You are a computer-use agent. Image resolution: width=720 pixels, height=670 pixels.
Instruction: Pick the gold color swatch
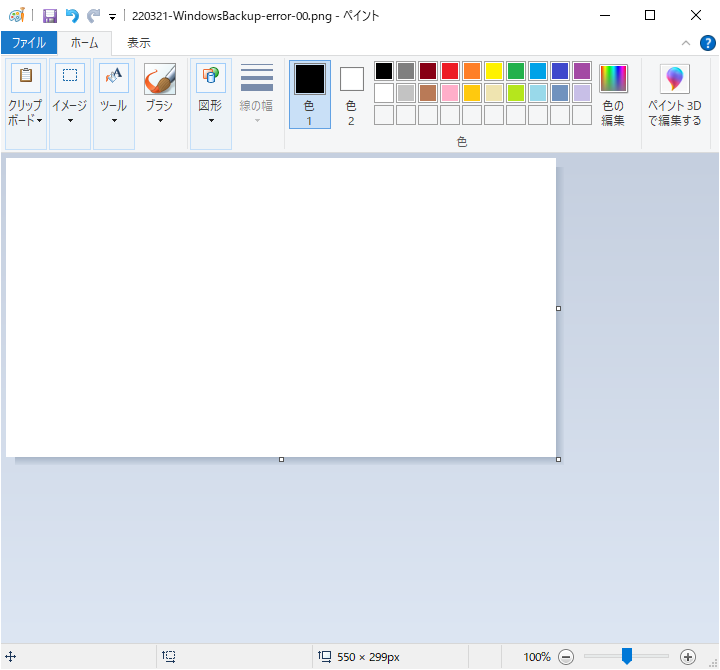472,93
